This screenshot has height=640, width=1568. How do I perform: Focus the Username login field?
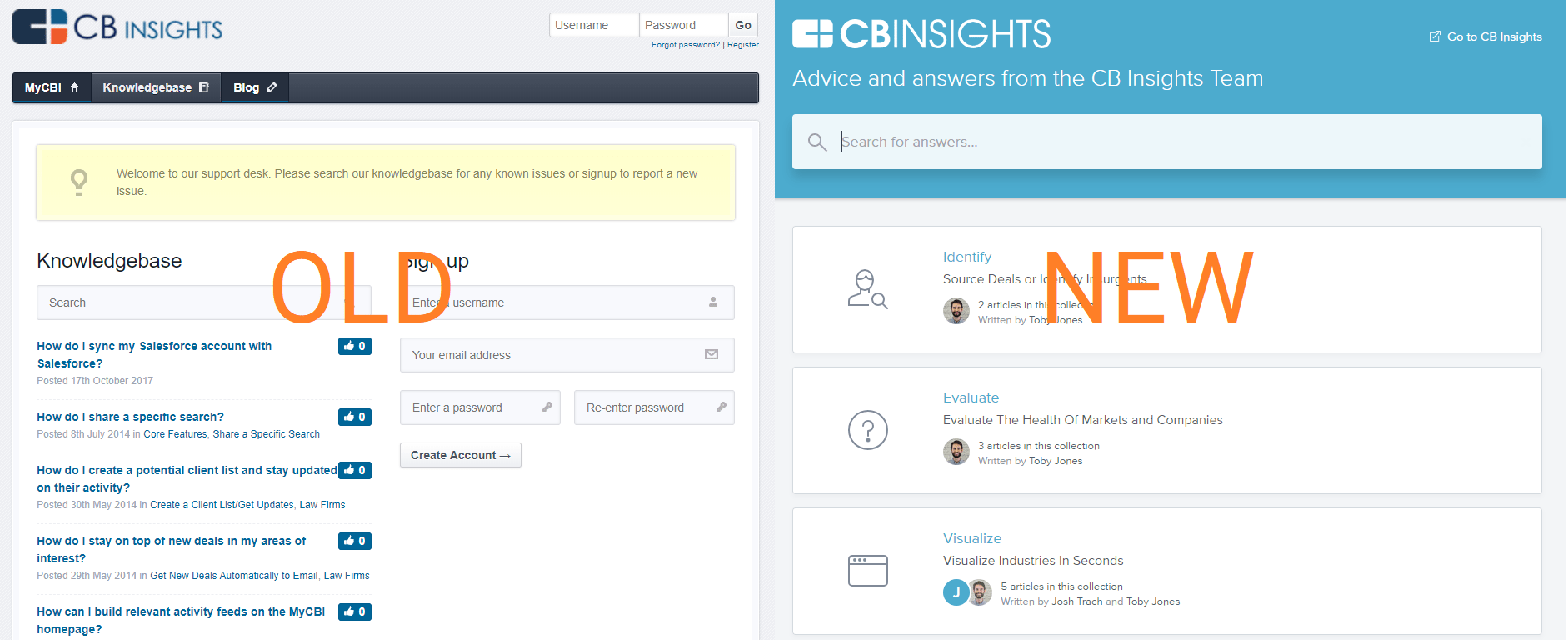click(x=594, y=25)
